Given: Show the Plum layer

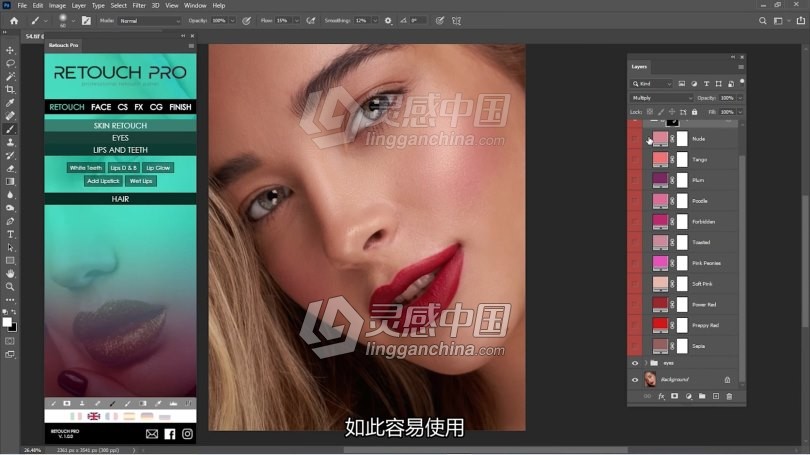Looking at the screenshot, I should pyautogui.click(x=635, y=180).
